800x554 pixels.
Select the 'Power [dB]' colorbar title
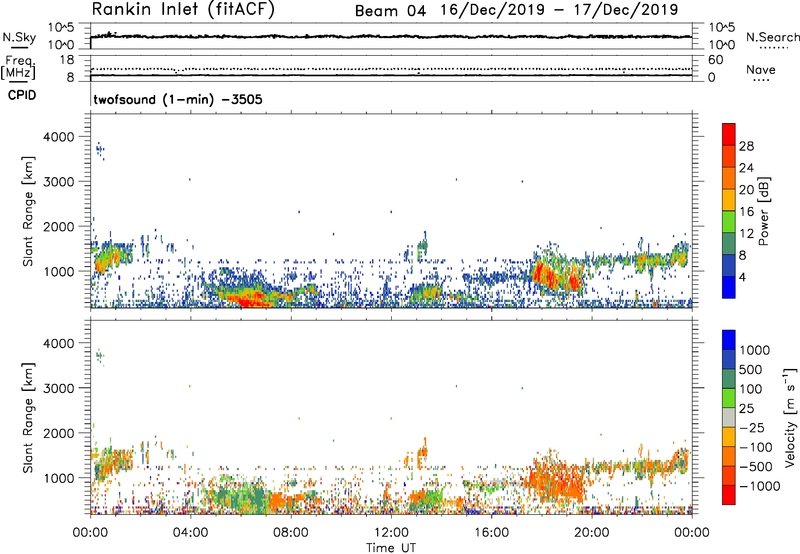[764, 211]
